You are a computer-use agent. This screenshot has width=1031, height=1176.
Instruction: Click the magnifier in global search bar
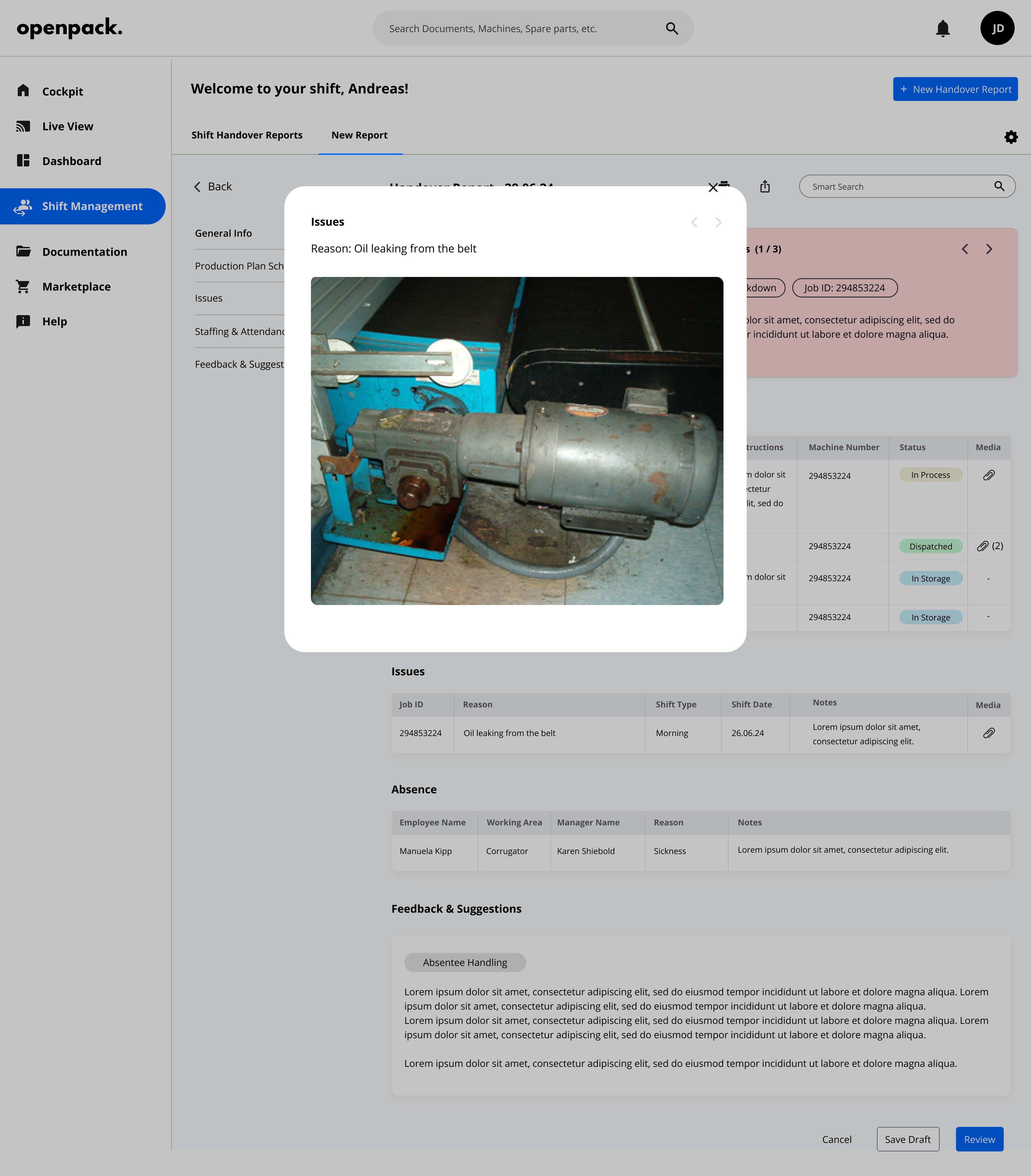(672, 28)
